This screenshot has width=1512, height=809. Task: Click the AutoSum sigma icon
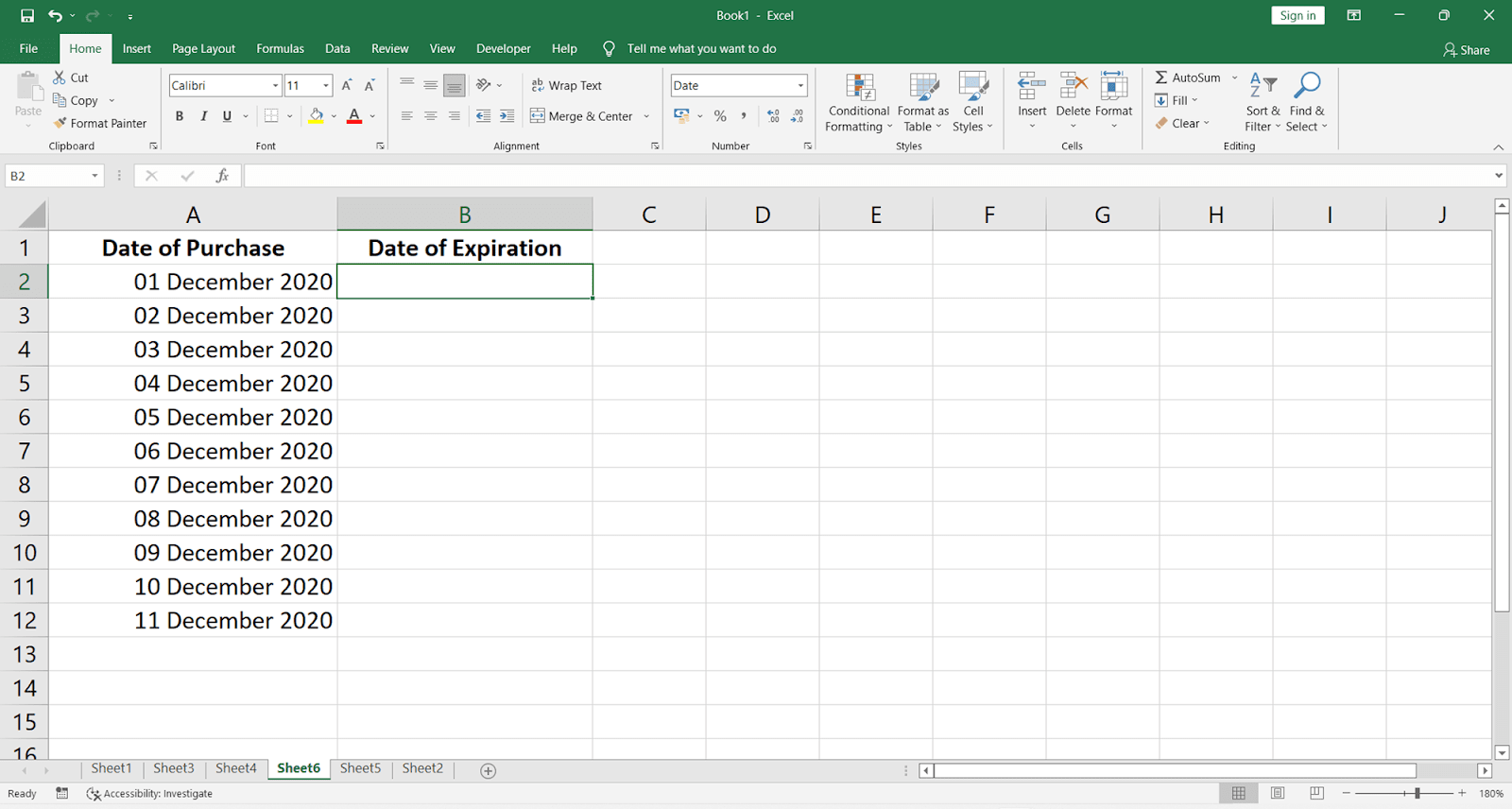1161,77
